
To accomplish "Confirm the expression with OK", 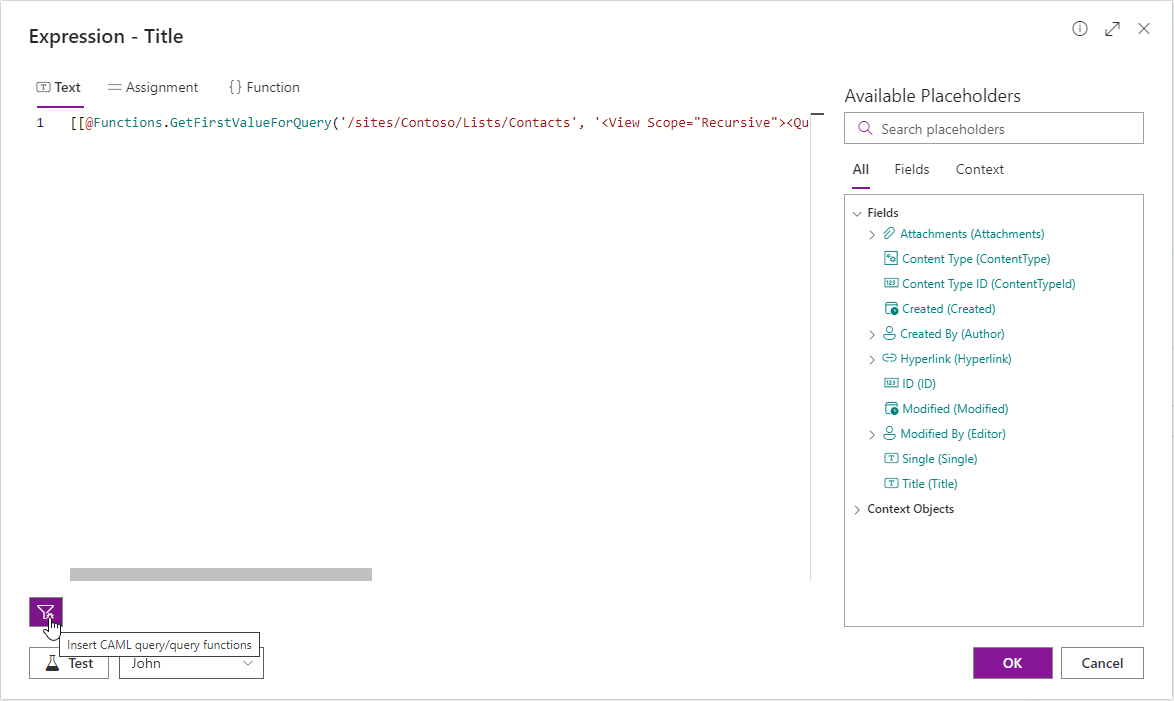I will pos(1012,662).
